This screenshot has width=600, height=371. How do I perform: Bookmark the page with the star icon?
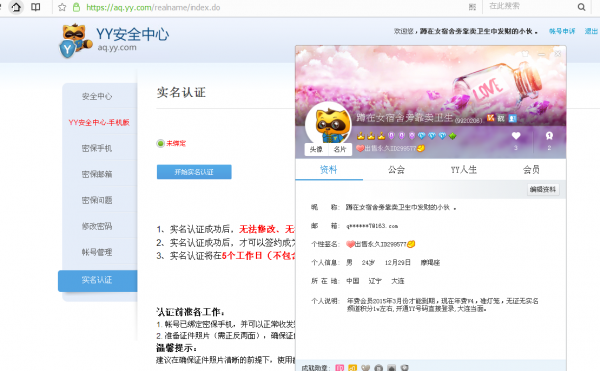coord(62,7)
